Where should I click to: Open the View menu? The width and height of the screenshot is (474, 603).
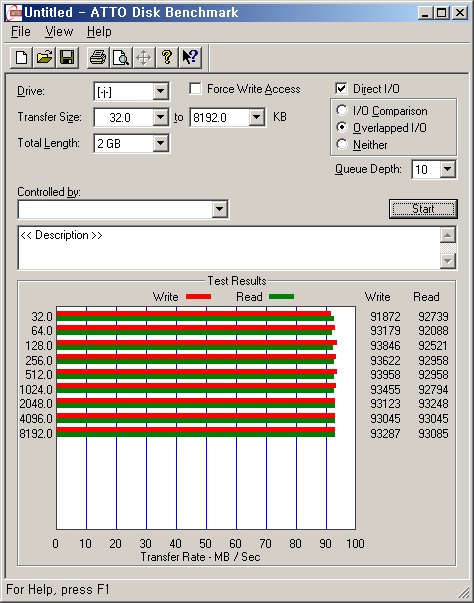(x=59, y=32)
